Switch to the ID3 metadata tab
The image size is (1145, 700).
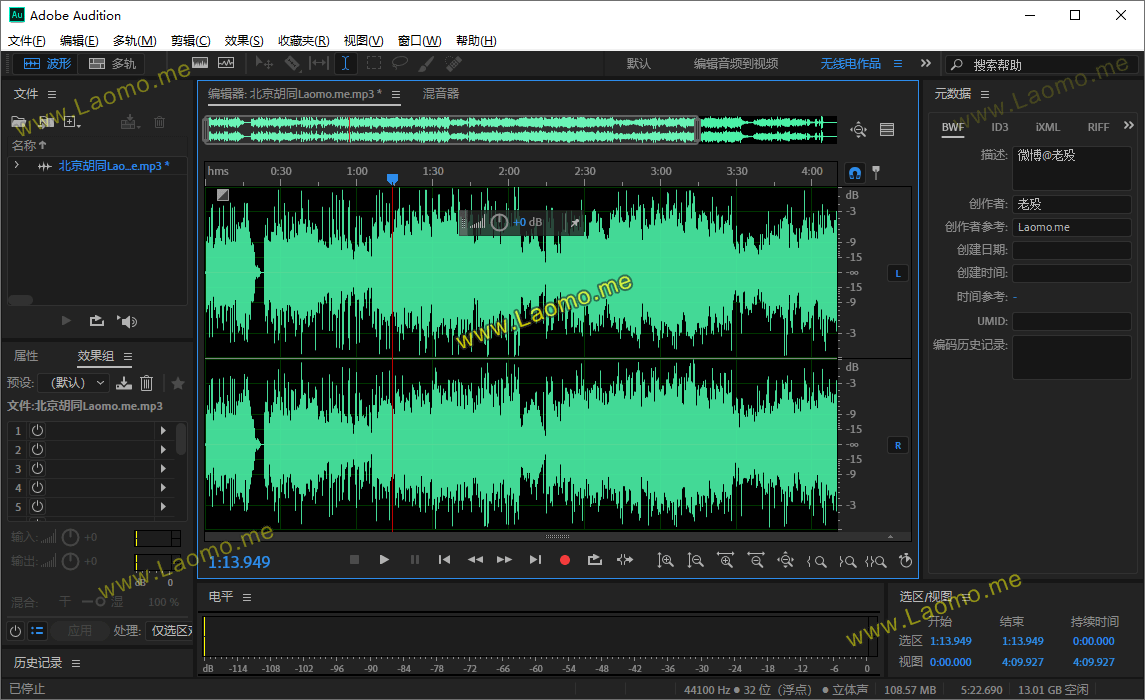tap(1000, 127)
